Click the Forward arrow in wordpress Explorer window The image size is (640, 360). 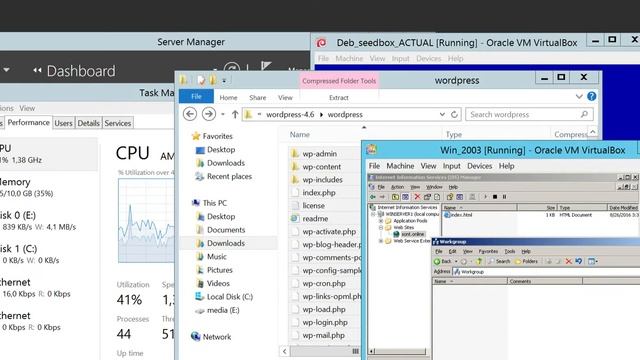click(x=209, y=114)
